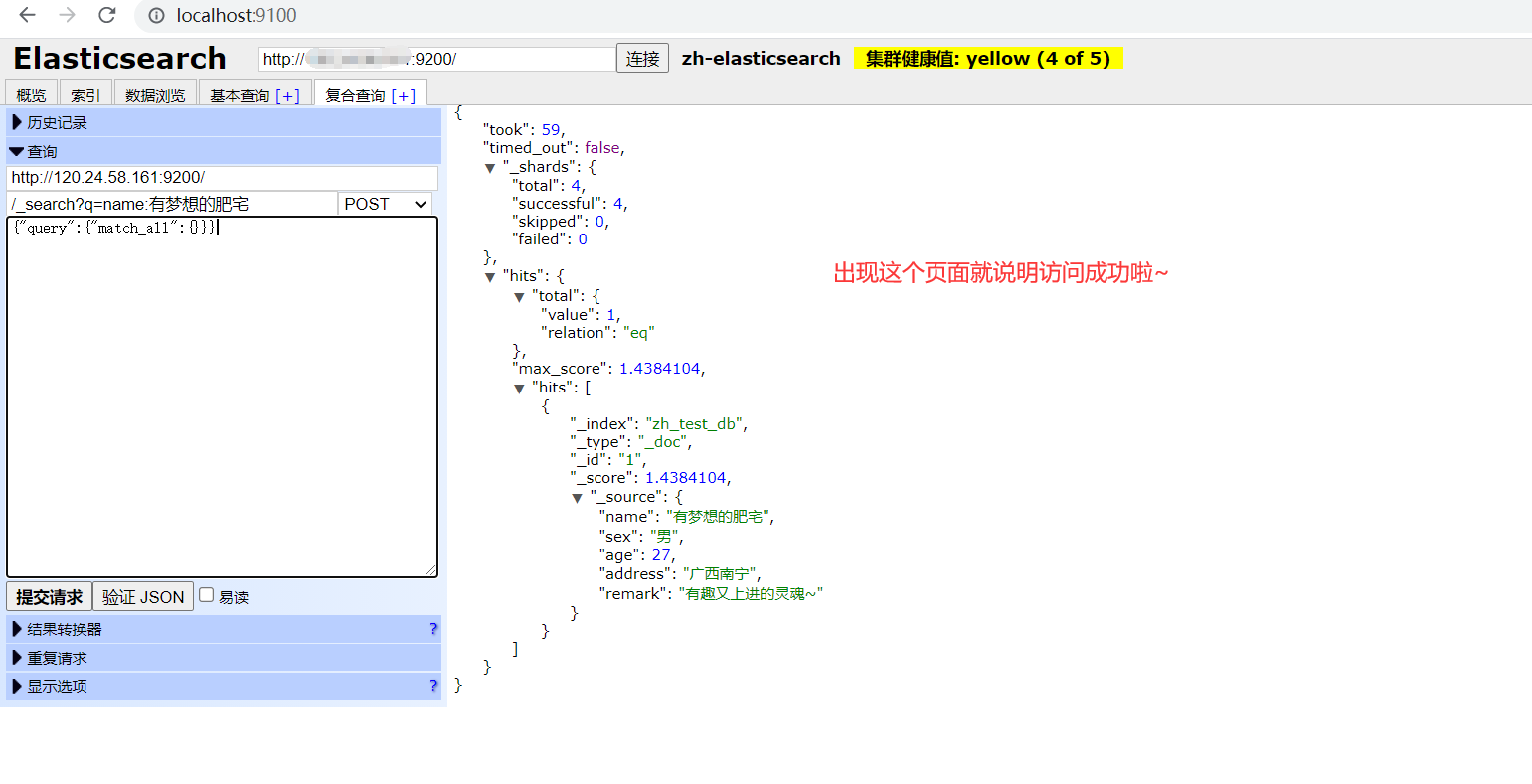Click the "max_score" value 1.4384104
The image size is (1532, 784).
[x=660, y=369]
